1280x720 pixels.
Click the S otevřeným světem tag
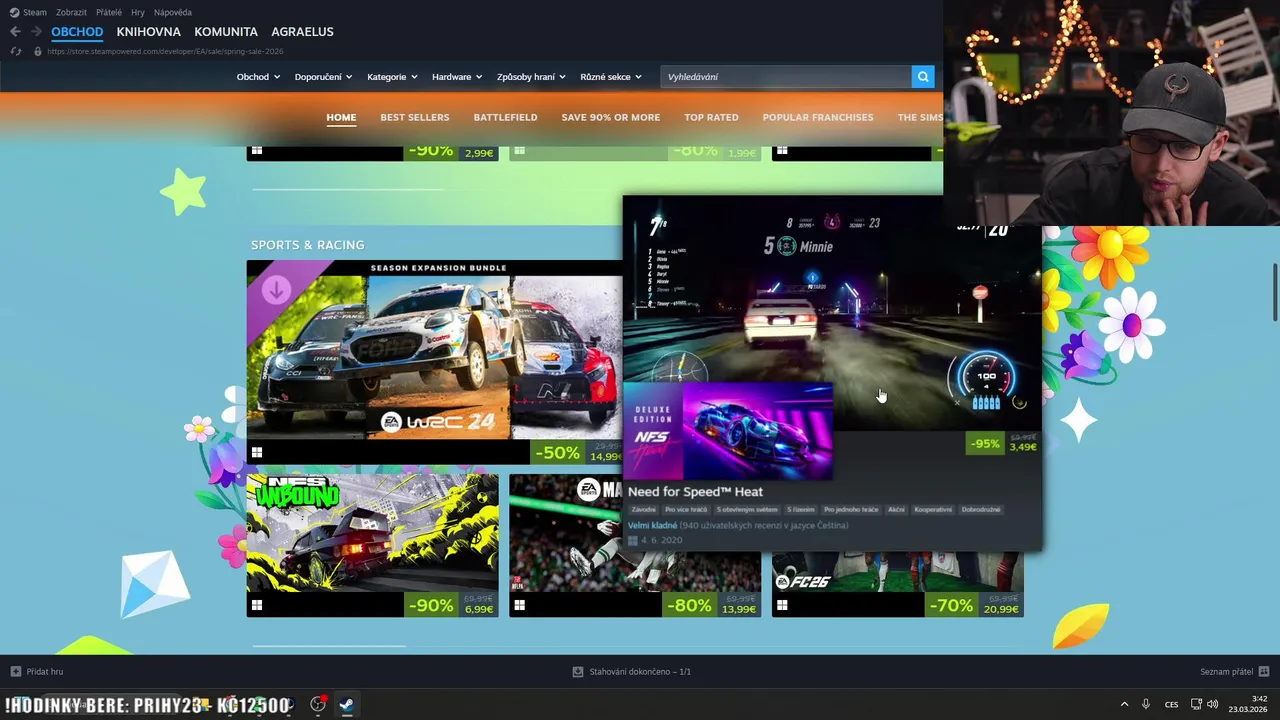[746, 510]
